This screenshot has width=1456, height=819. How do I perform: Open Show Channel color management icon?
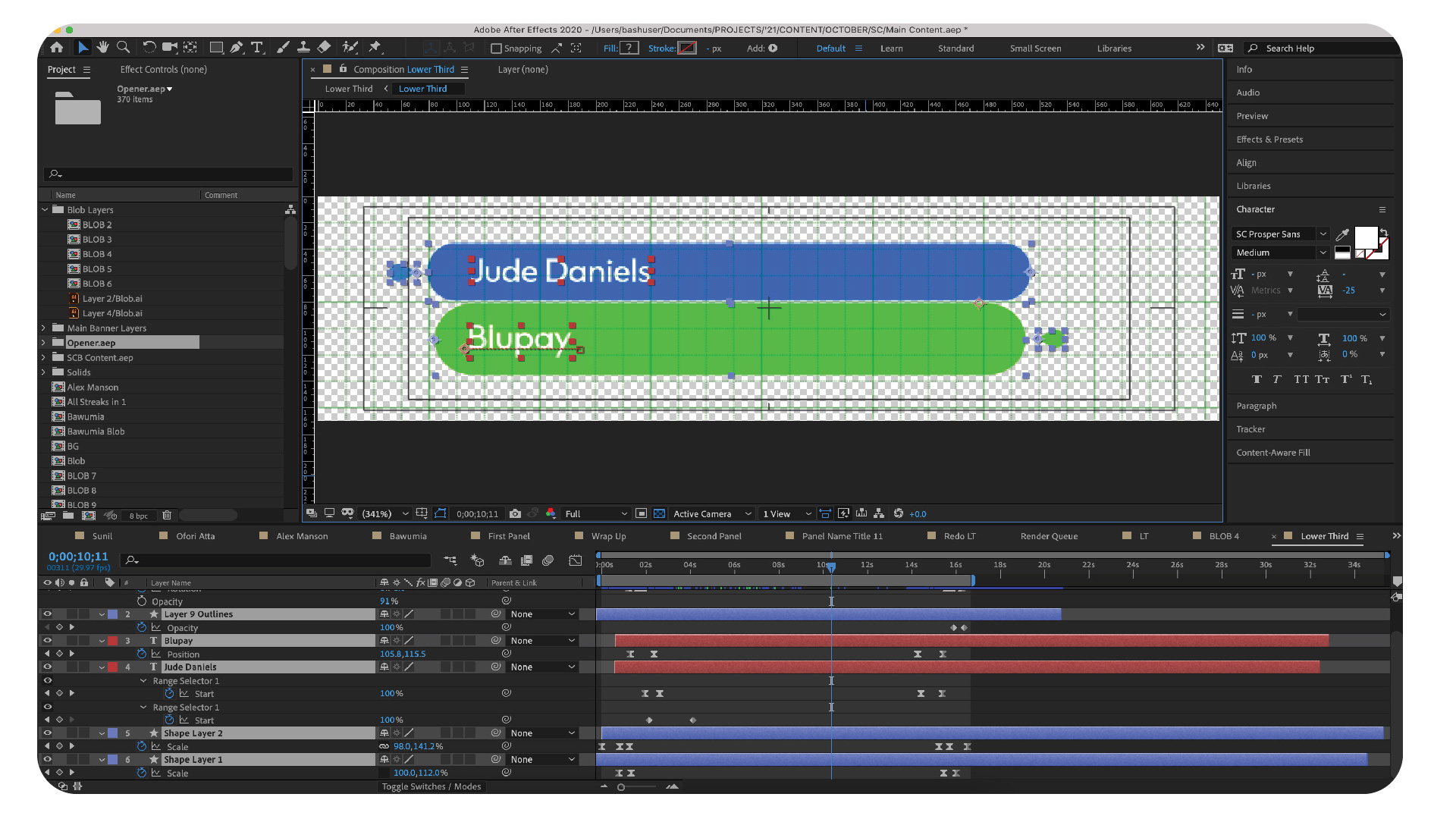(x=551, y=513)
